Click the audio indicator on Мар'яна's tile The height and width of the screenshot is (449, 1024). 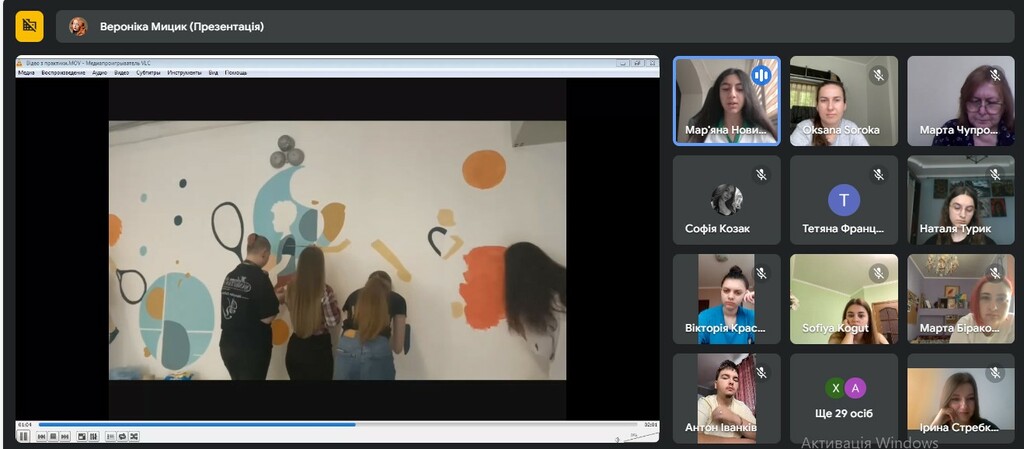coord(761,75)
